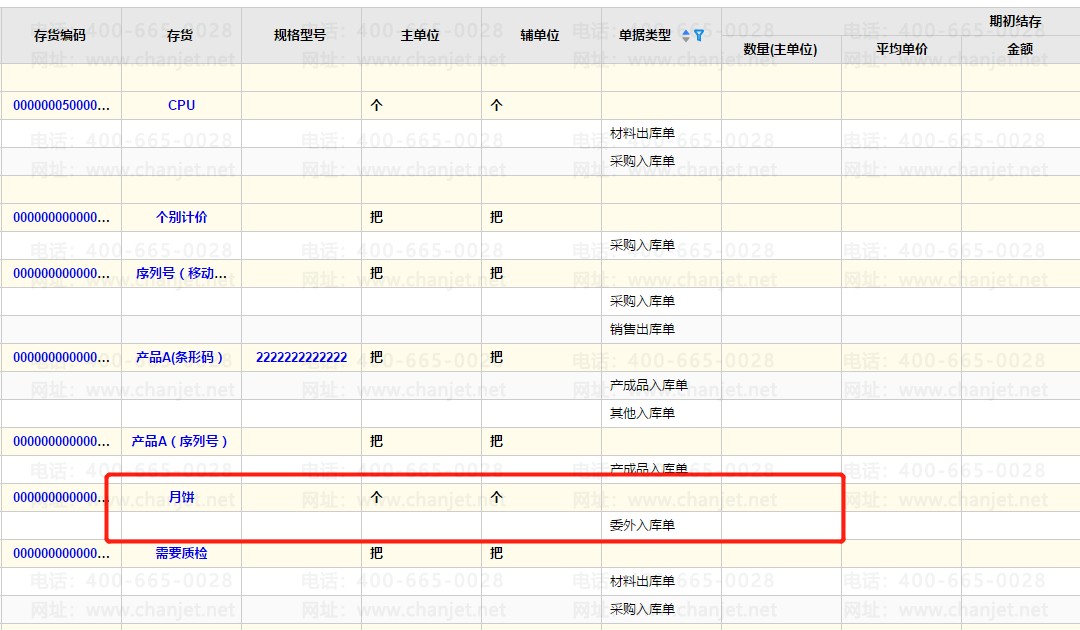The image size is (1080, 630).
Task: Click the 单据类型 header text
Action: pyautogui.click(x=645, y=35)
